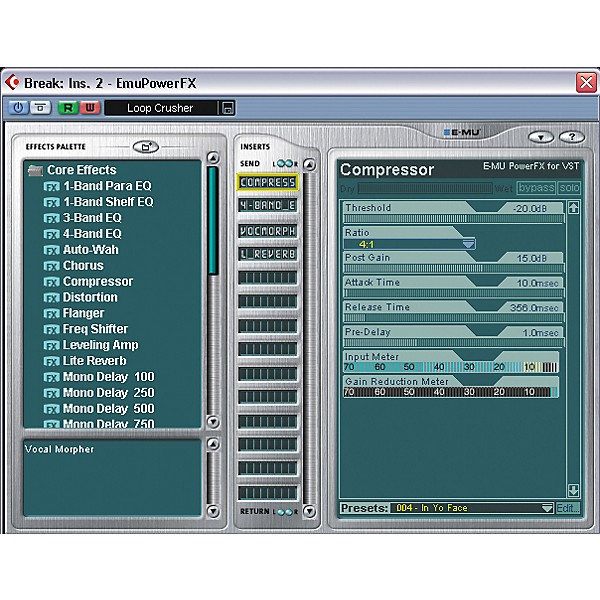Click FX icon next to Flanger
This screenshot has width=600, height=600.
[x=52, y=314]
